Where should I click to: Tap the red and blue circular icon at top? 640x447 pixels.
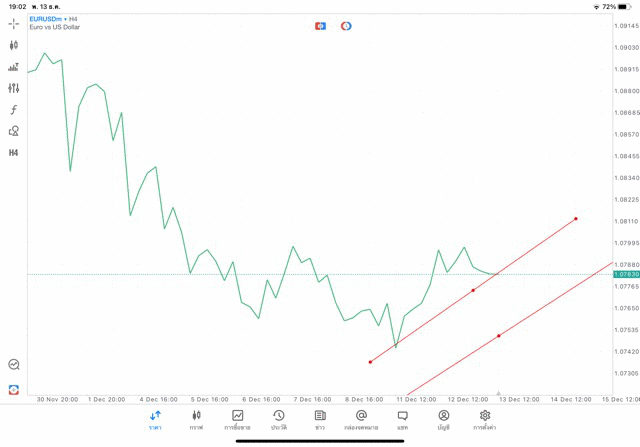pyautogui.click(x=346, y=26)
